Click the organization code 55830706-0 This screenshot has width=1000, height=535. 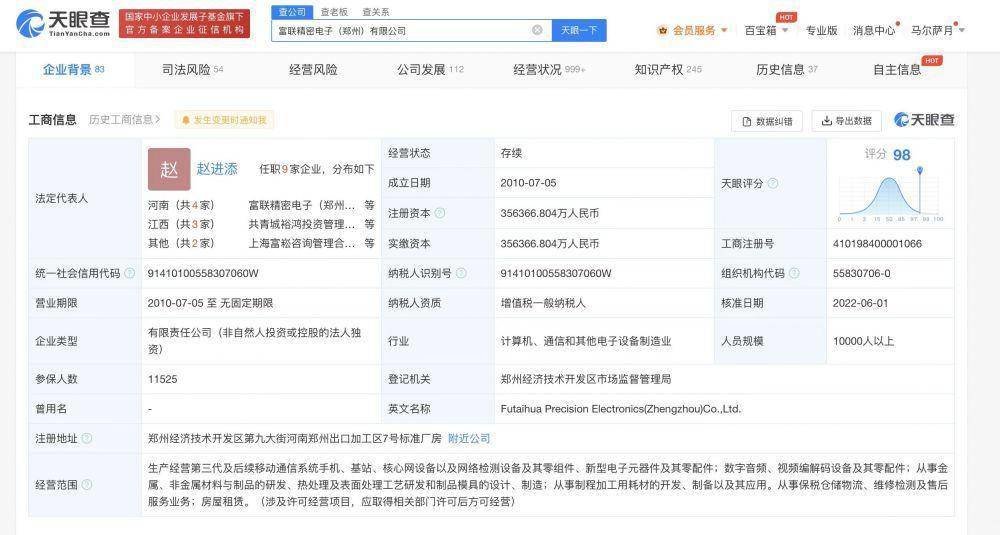[862, 273]
